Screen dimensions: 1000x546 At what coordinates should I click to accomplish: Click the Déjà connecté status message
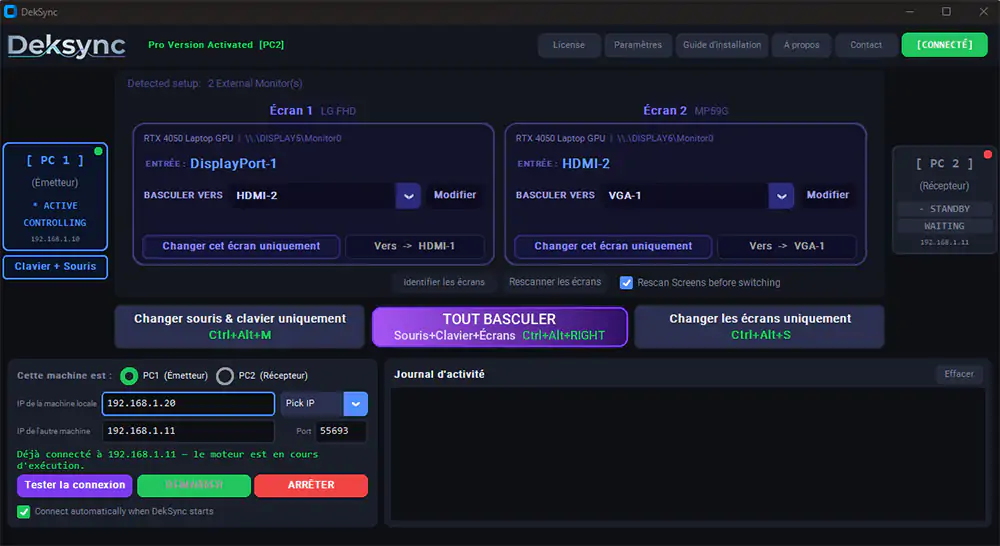tap(167, 460)
